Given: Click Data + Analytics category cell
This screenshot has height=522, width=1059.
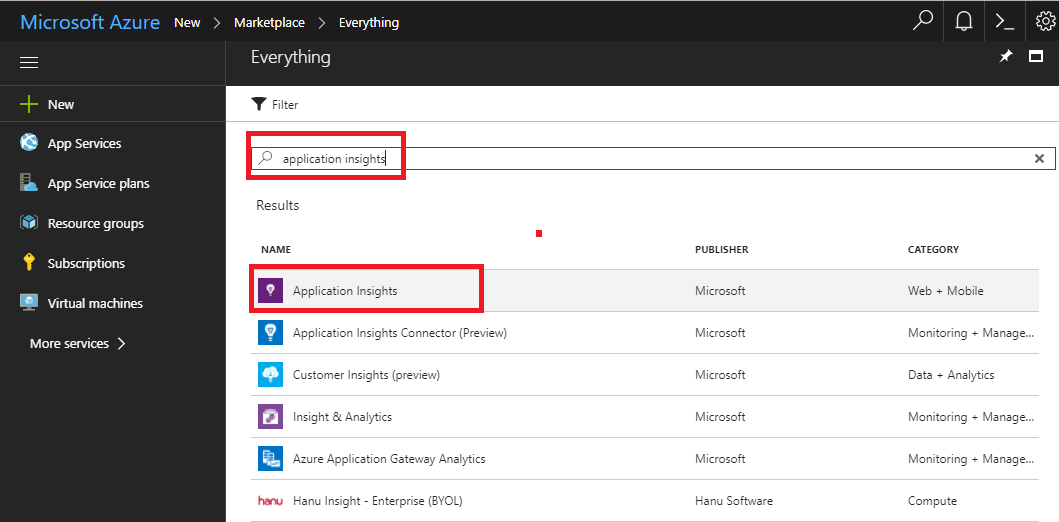Looking at the screenshot, I should 951,375.
